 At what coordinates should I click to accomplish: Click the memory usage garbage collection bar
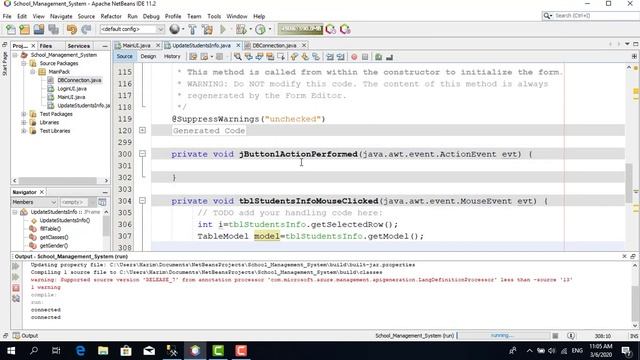(x=300, y=29)
